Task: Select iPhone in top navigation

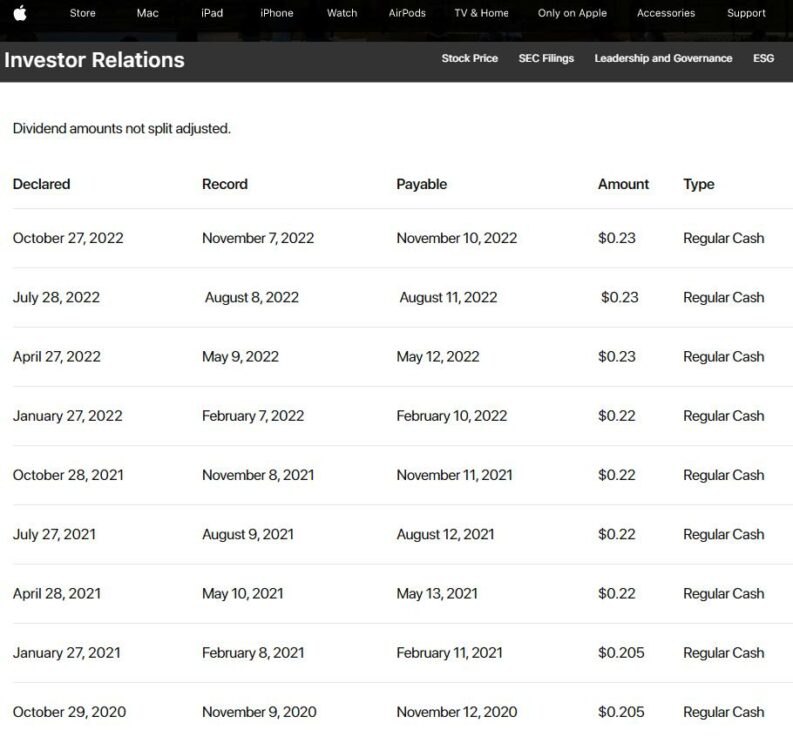Action: [x=276, y=13]
